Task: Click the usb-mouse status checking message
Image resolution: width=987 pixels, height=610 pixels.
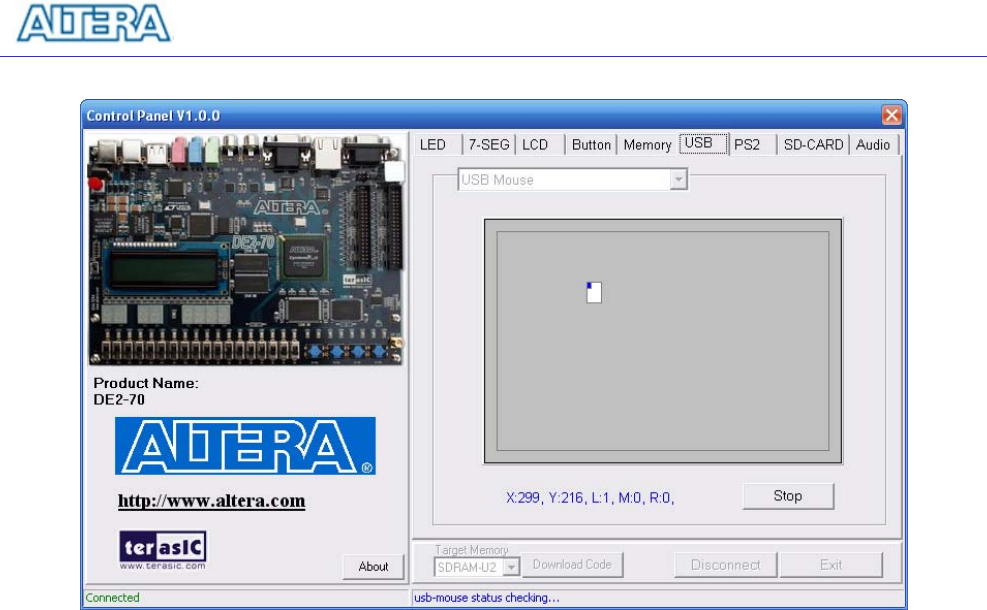Action: pyautogui.click(x=487, y=597)
